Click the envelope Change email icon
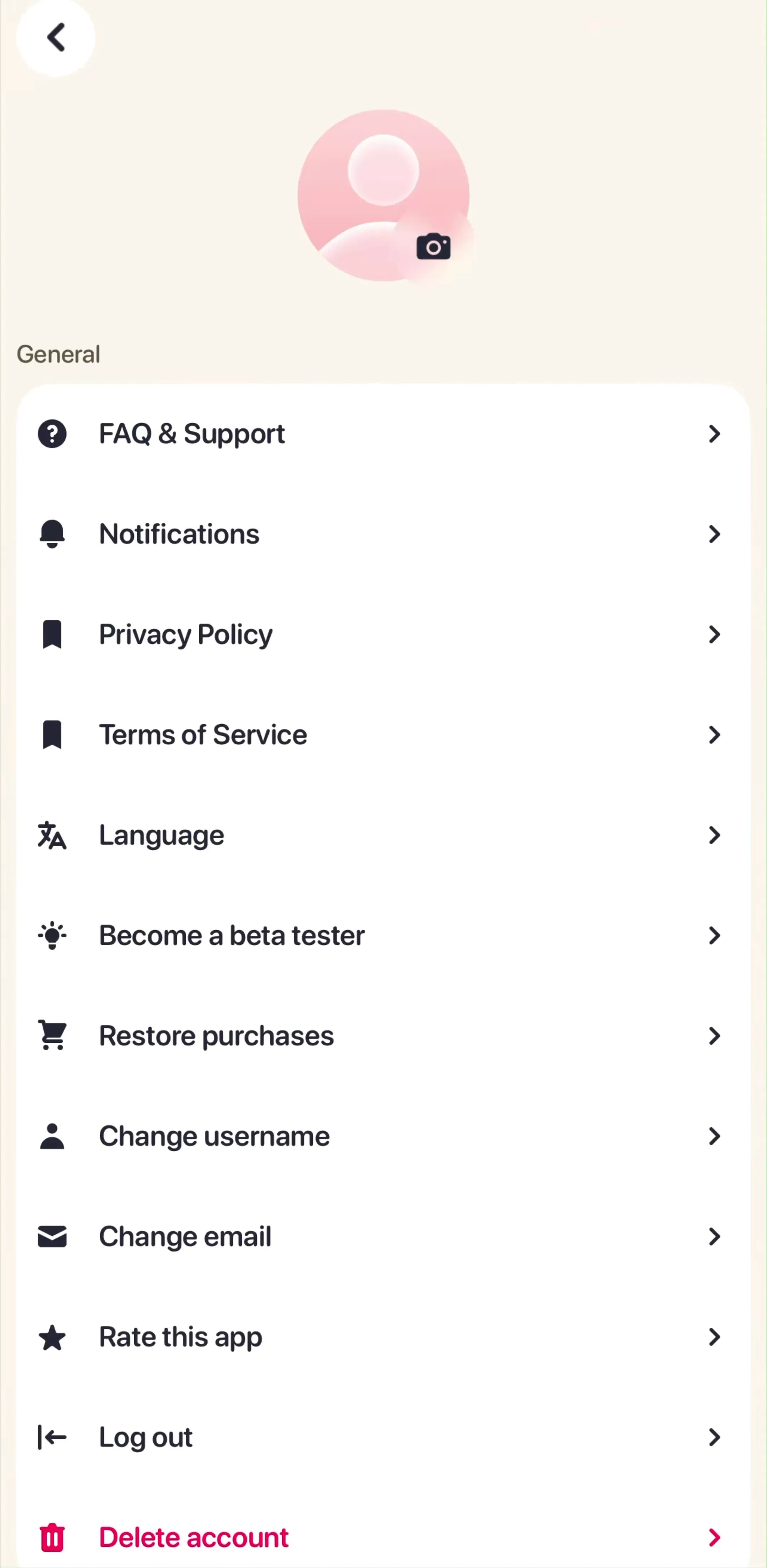This screenshot has height=1568, width=767. tap(52, 1236)
